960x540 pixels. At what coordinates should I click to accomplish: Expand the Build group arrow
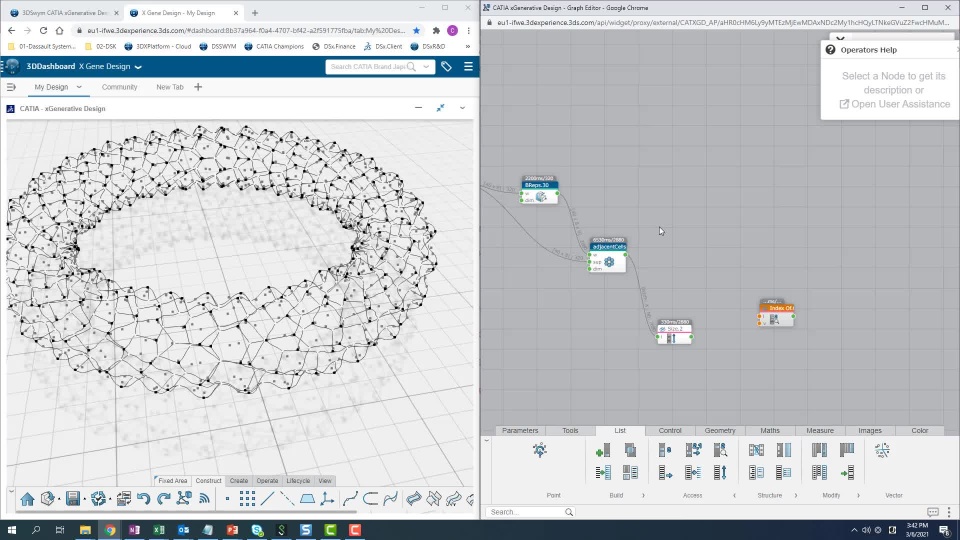[x=643, y=495]
